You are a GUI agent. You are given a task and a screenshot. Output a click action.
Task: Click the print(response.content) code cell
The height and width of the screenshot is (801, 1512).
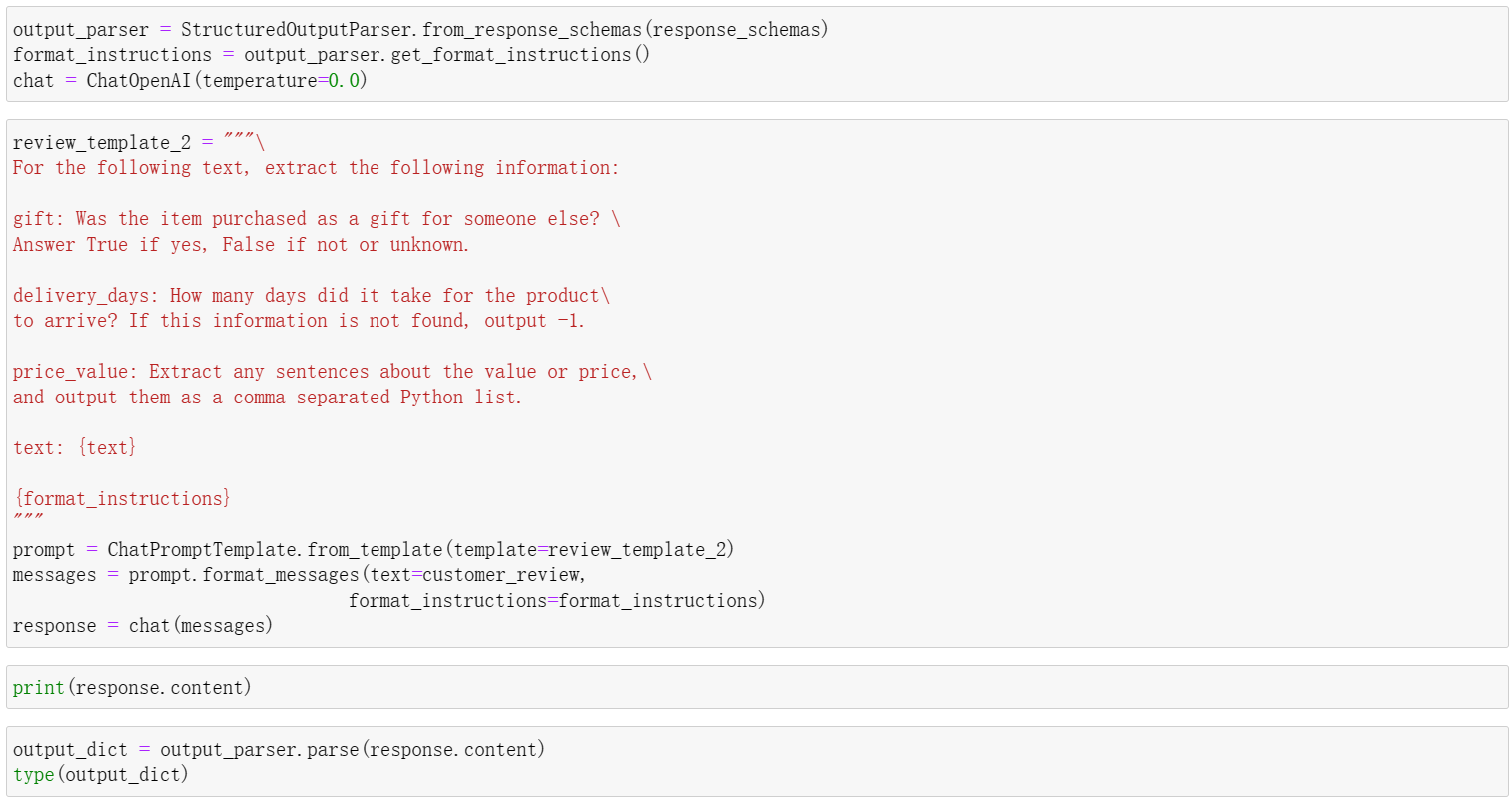pyautogui.click(x=132, y=688)
